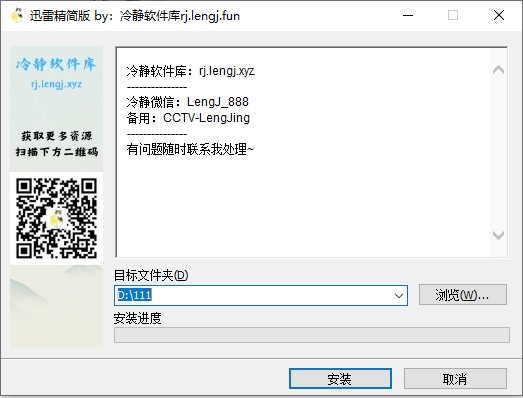Close the installer window
This screenshot has height=398, width=523.
coord(499,15)
